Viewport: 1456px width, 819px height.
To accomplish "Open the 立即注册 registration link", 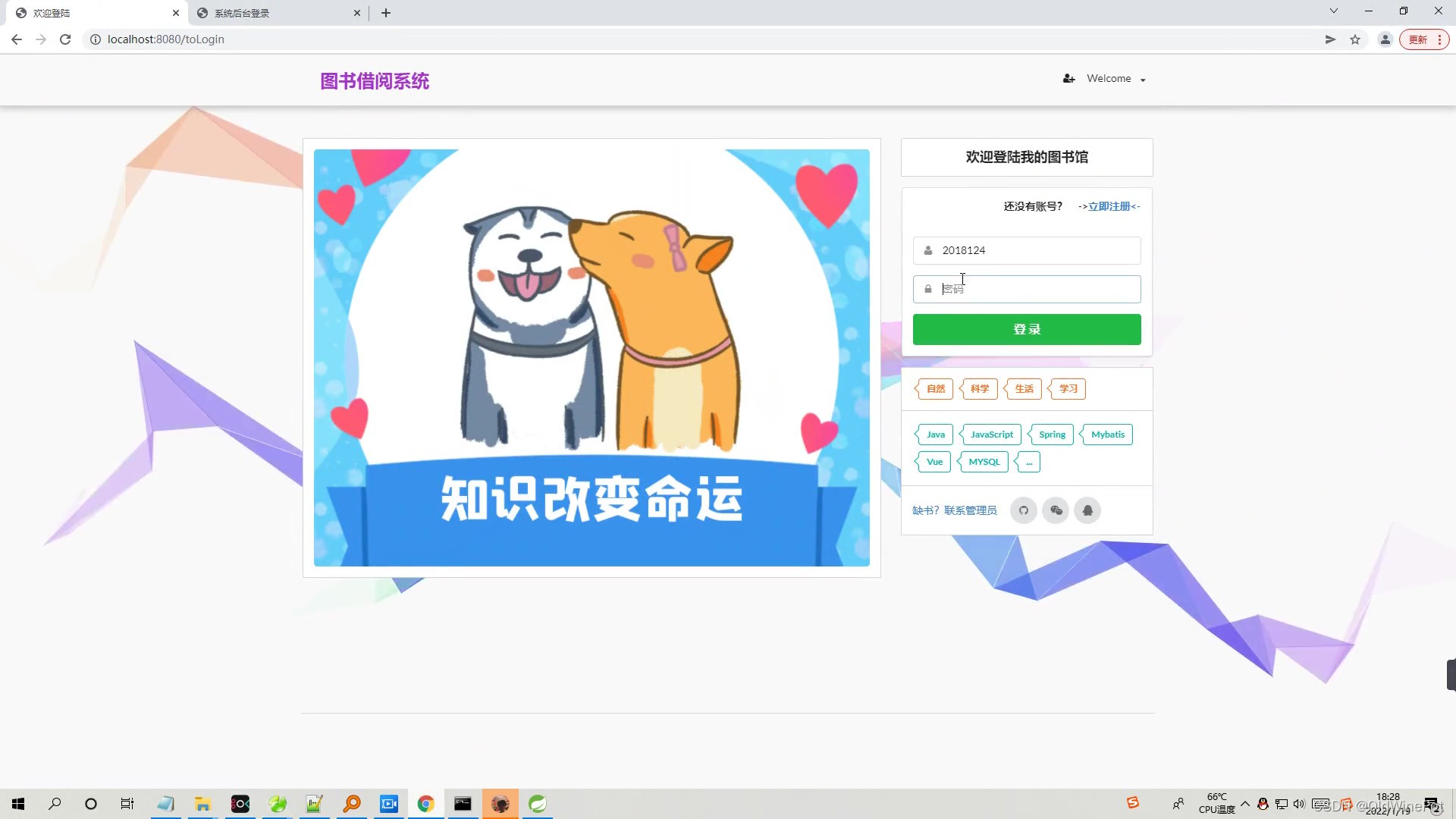I will pos(1109,206).
